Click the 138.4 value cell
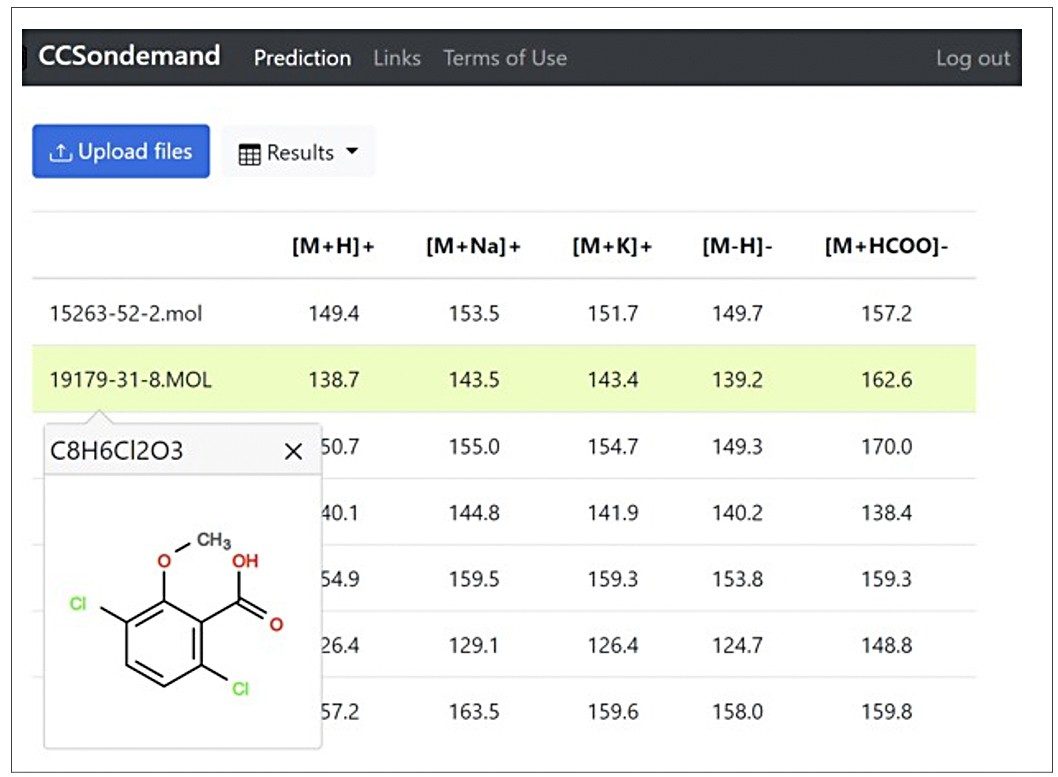 (x=887, y=513)
